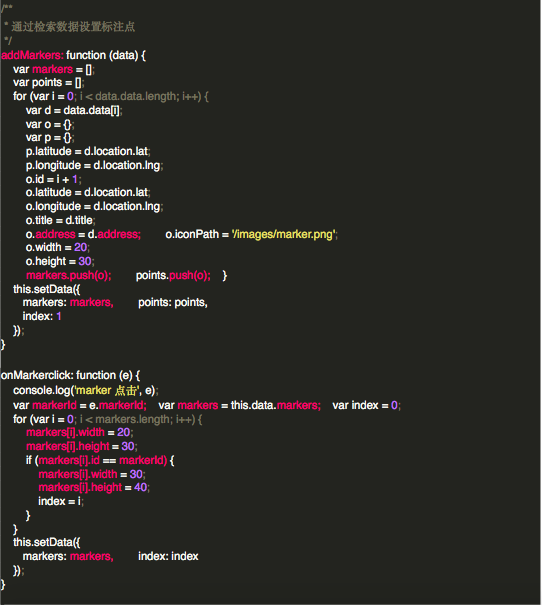Click the line 'var o = {};'
Screen dimensions: 542x605
pyautogui.click(x=50, y=125)
